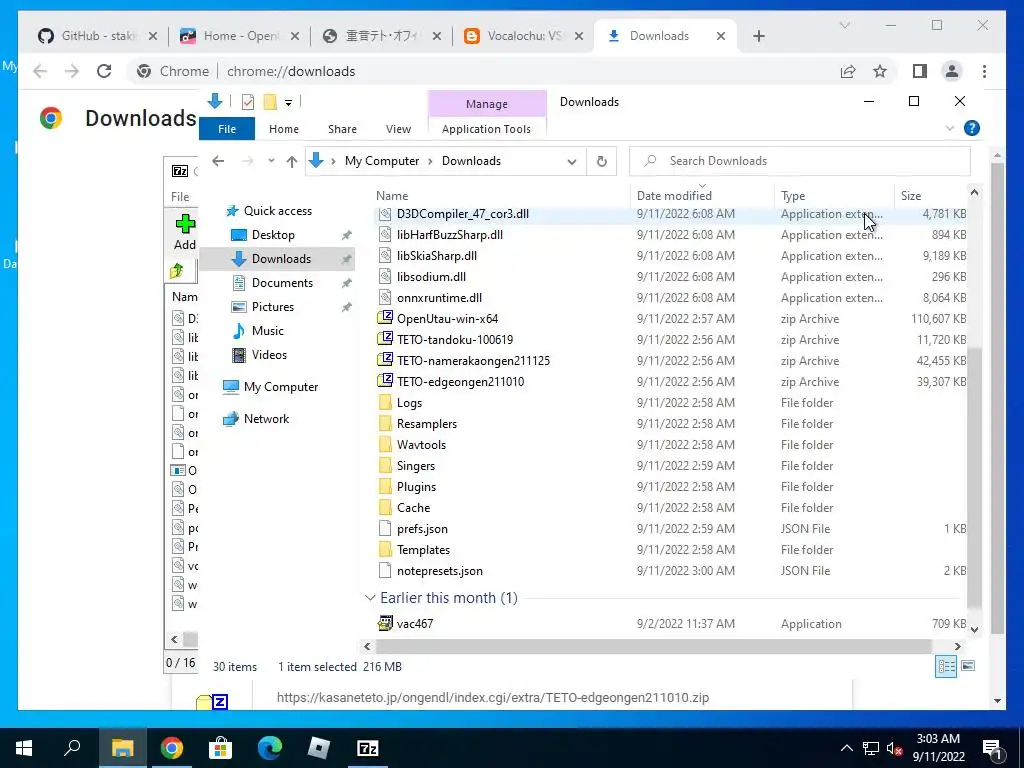Viewport: 1024px width, 768px height.
Task: Click the New folder quick access icon
Action: [270, 102]
